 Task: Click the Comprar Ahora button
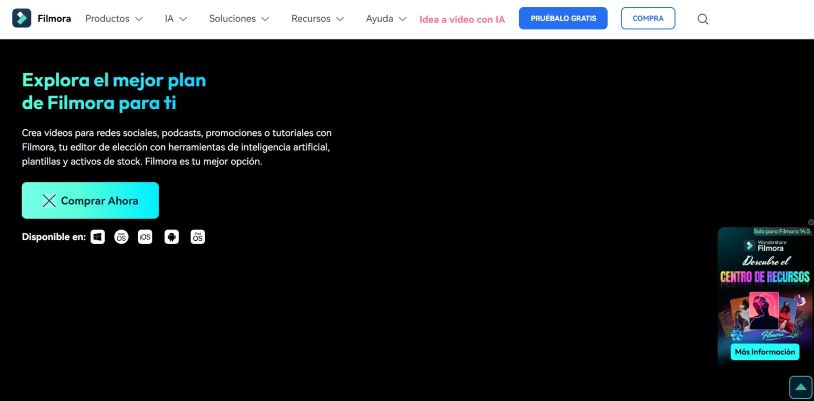(x=90, y=200)
